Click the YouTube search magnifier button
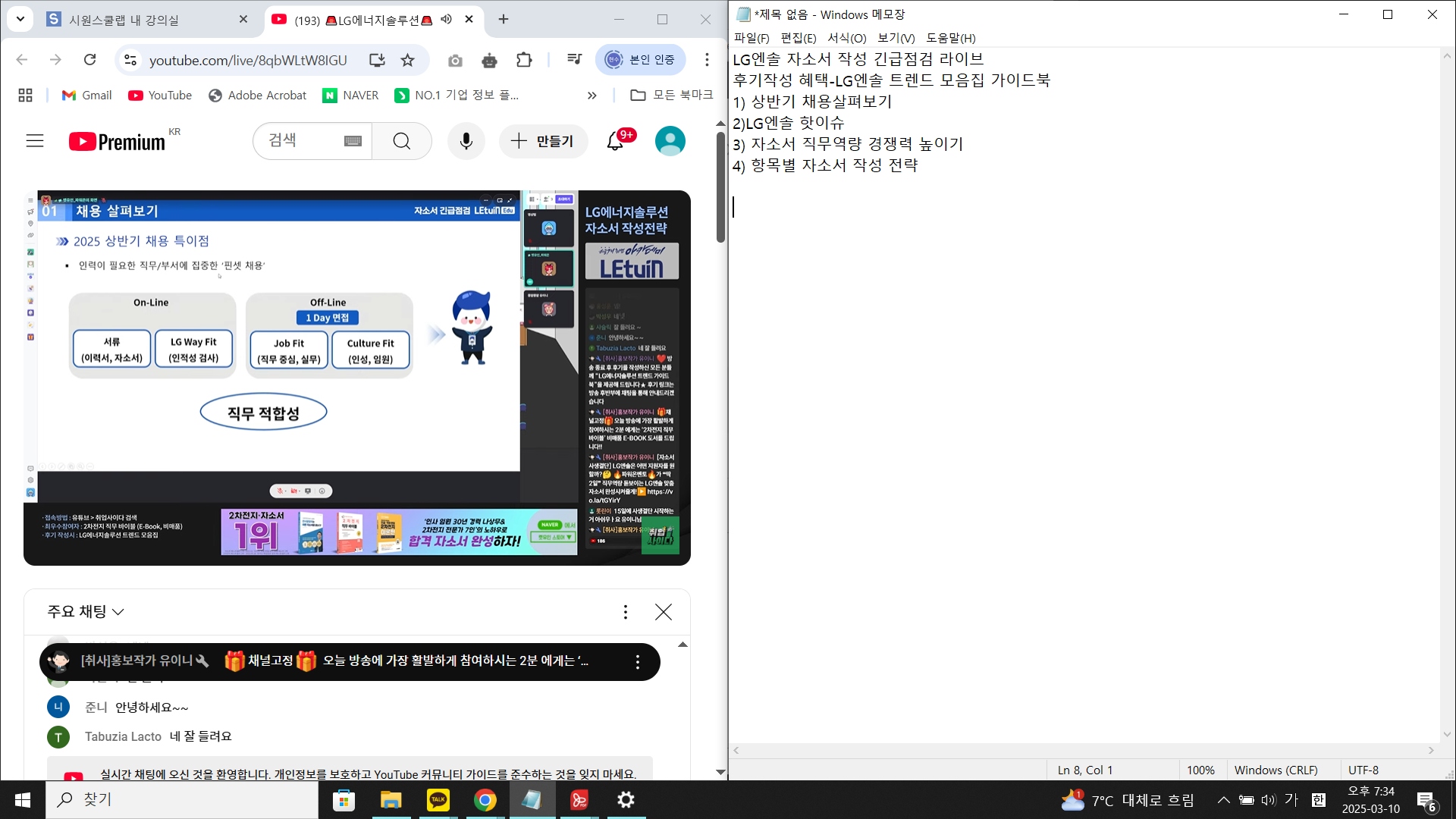Image resolution: width=1456 pixels, height=819 pixels. pos(402,141)
